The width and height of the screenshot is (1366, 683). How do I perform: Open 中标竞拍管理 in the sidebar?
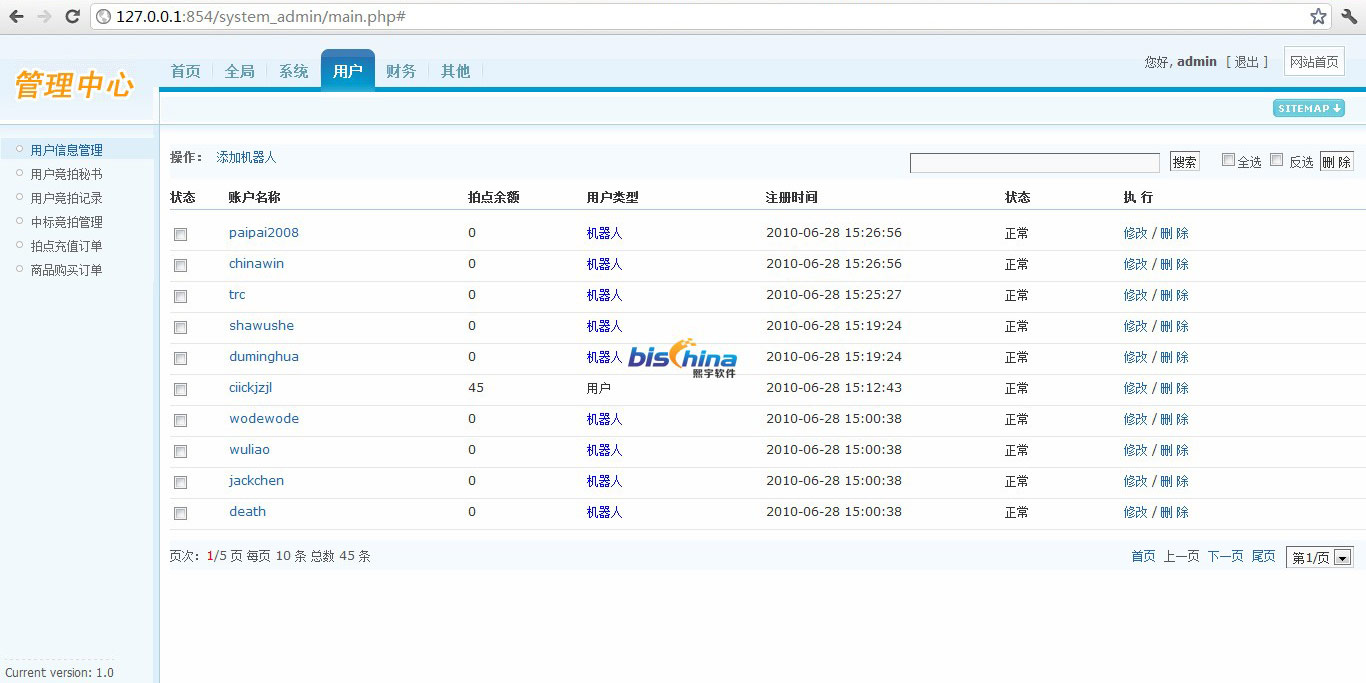point(67,222)
